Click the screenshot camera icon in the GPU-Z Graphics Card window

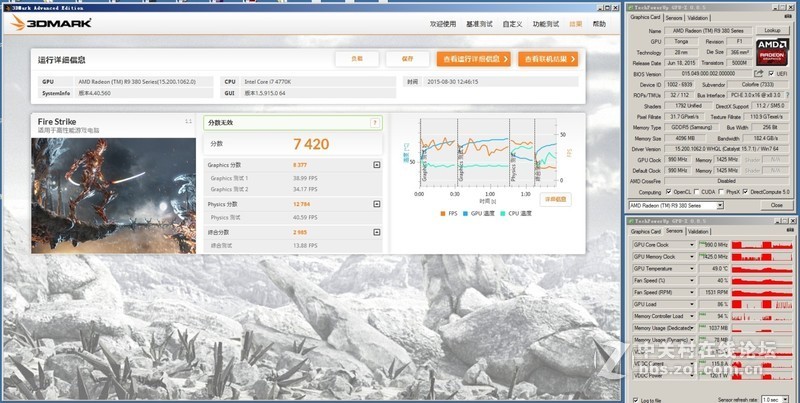(x=789, y=17)
